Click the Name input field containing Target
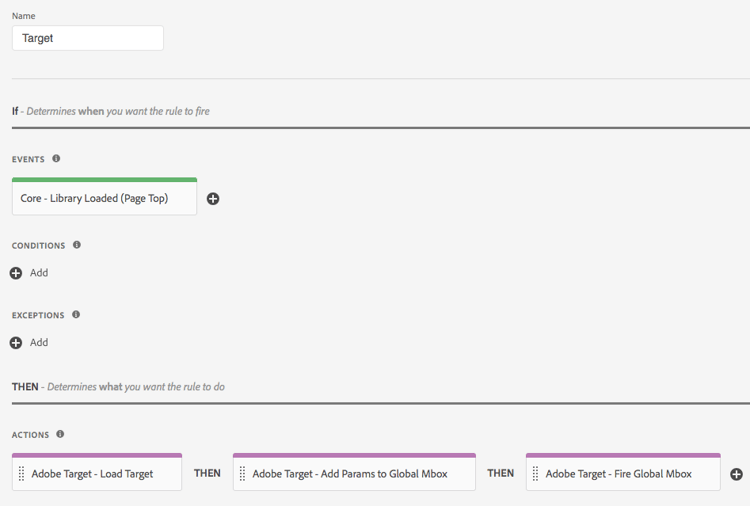The image size is (750, 506). [x=88, y=38]
